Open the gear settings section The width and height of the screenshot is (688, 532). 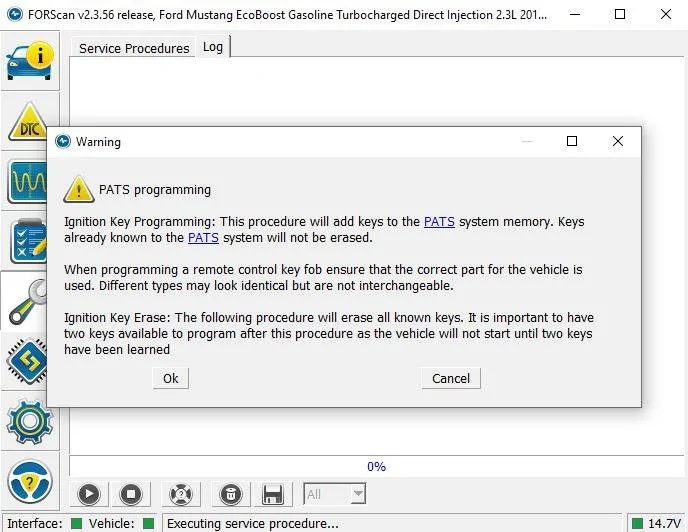tap(29, 422)
